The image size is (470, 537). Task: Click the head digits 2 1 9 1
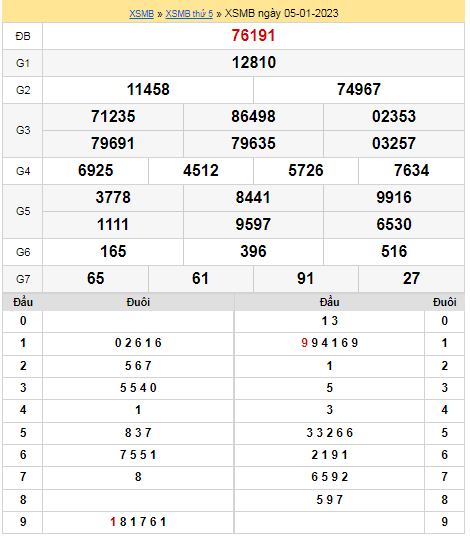pos(330,455)
